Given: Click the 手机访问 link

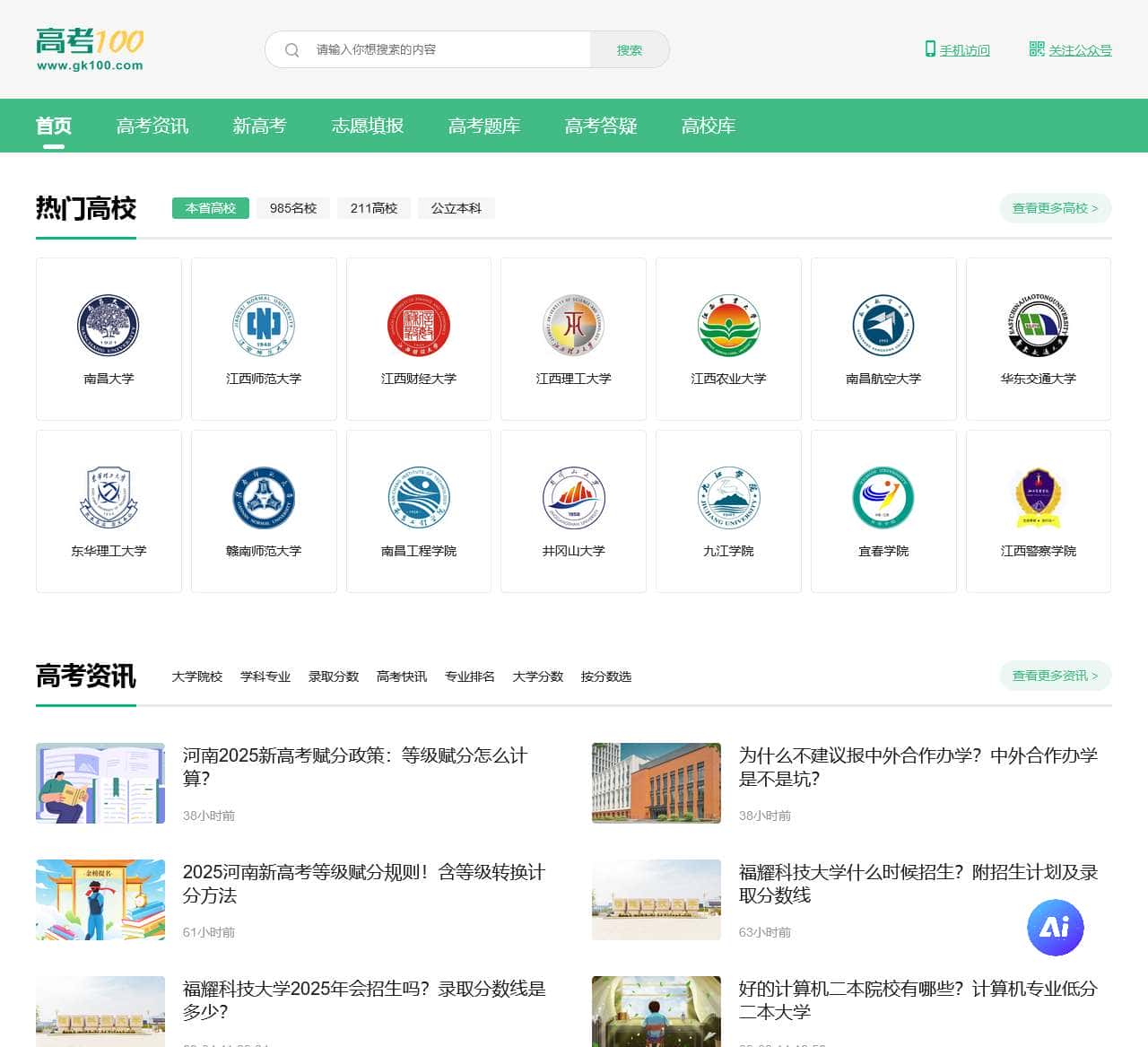Looking at the screenshot, I should 965,50.
